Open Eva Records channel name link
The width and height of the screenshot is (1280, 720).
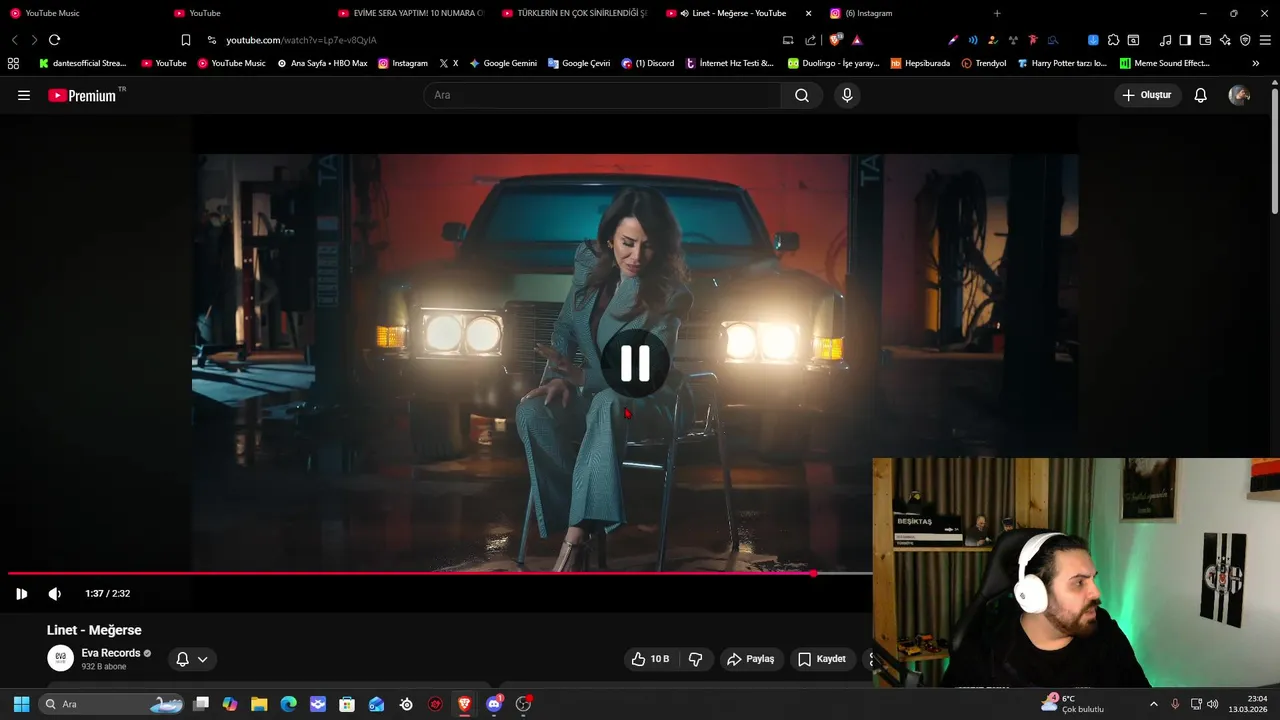click(111, 653)
